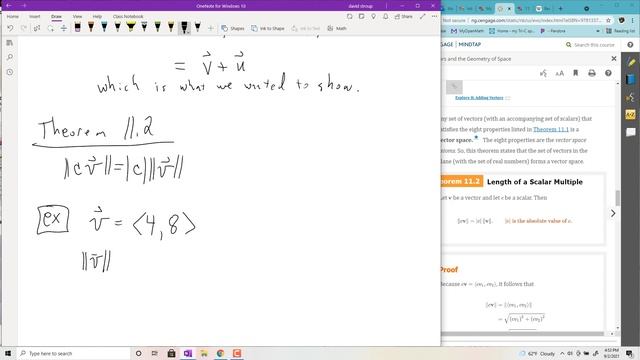Open Windows Start menu
The height and width of the screenshot is (360, 640).
coord(7,353)
